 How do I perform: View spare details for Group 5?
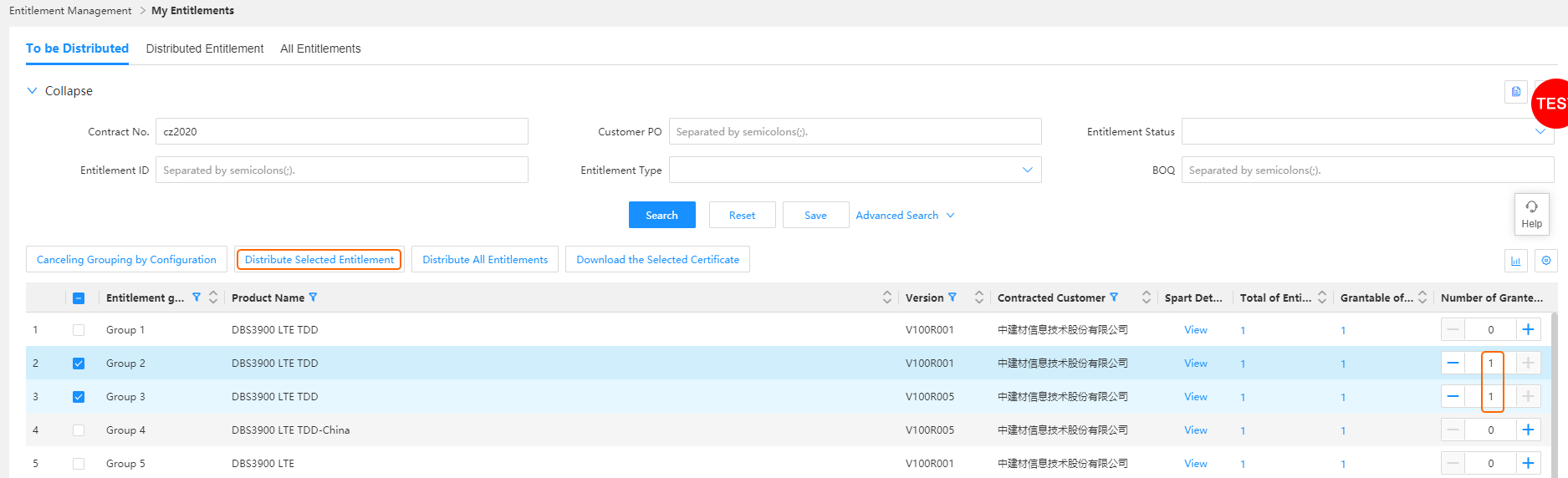click(x=1196, y=464)
